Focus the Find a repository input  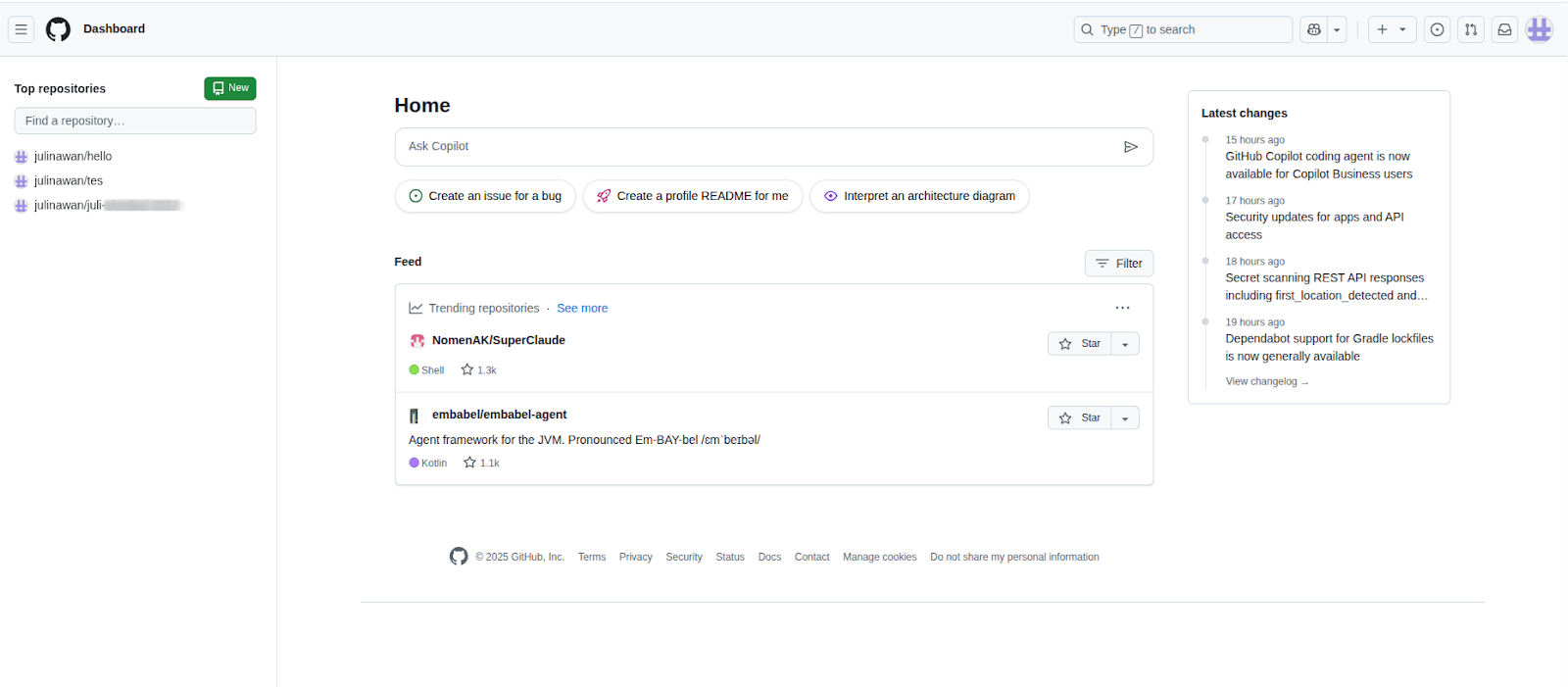pyautogui.click(x=135, y=121)
